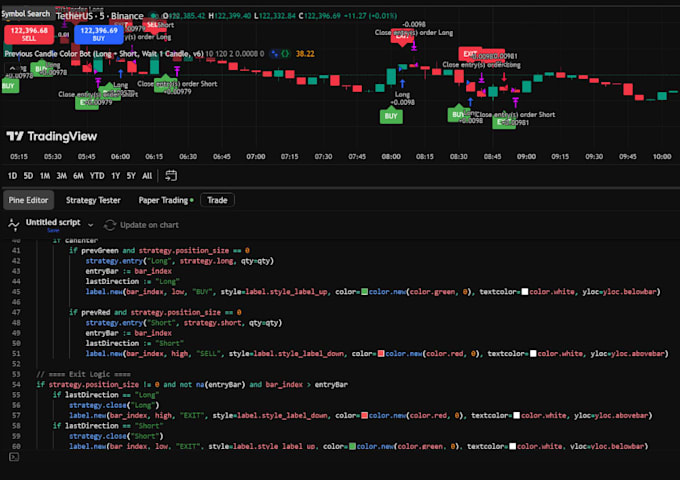Click line number 54 in the editor
This screenshot has width=680, height=480.
[16, 384]
